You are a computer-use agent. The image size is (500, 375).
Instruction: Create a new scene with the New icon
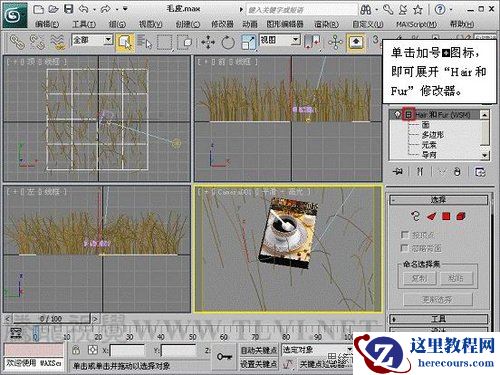(39, 9)
